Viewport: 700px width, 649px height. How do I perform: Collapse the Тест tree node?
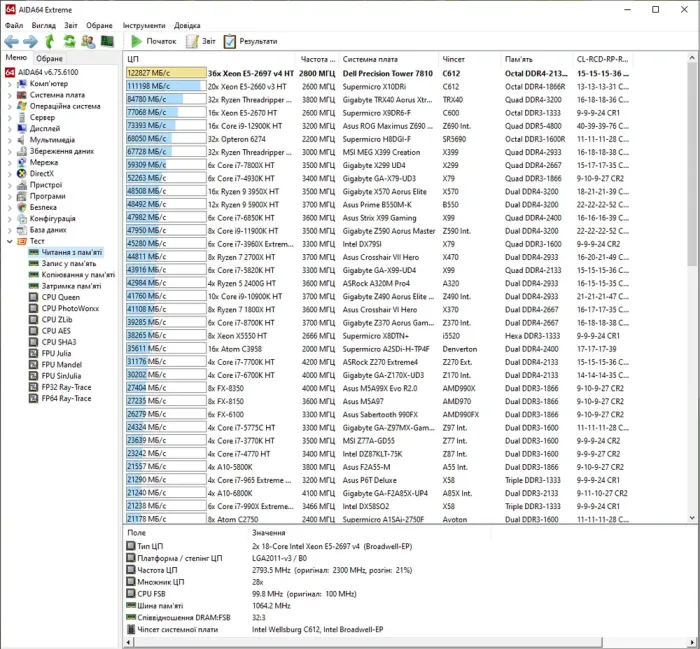point(9,241)
